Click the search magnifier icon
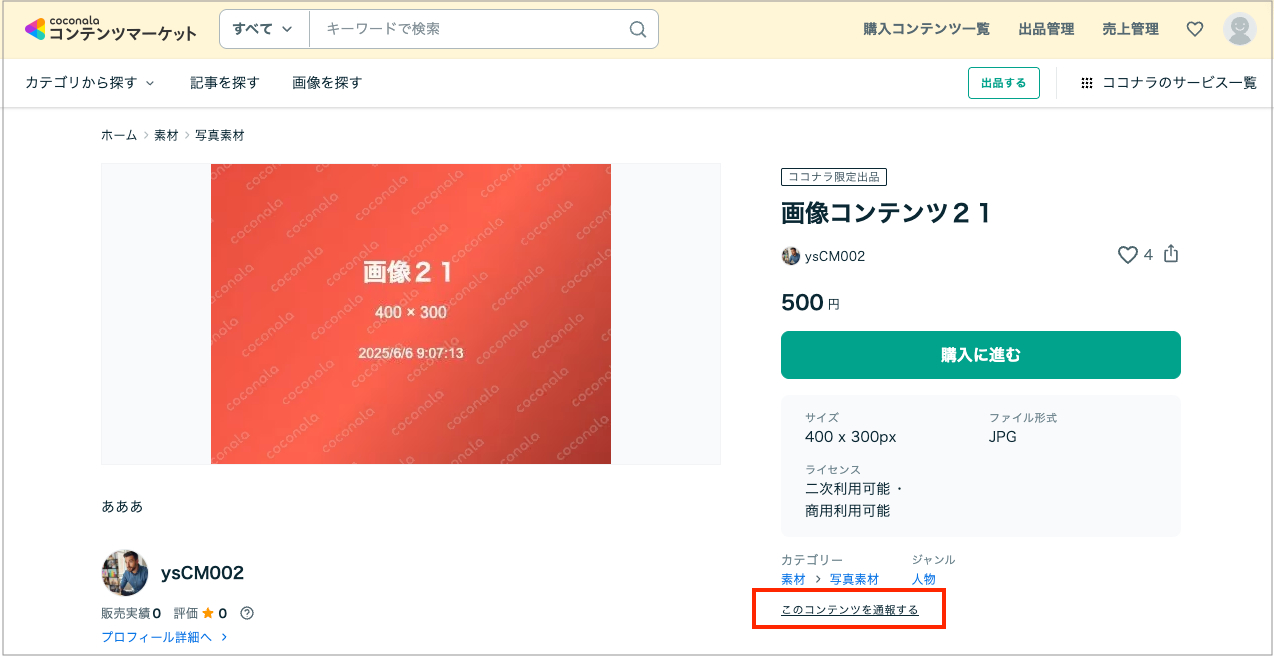The image size is (1274, 657). click(637, 29)
